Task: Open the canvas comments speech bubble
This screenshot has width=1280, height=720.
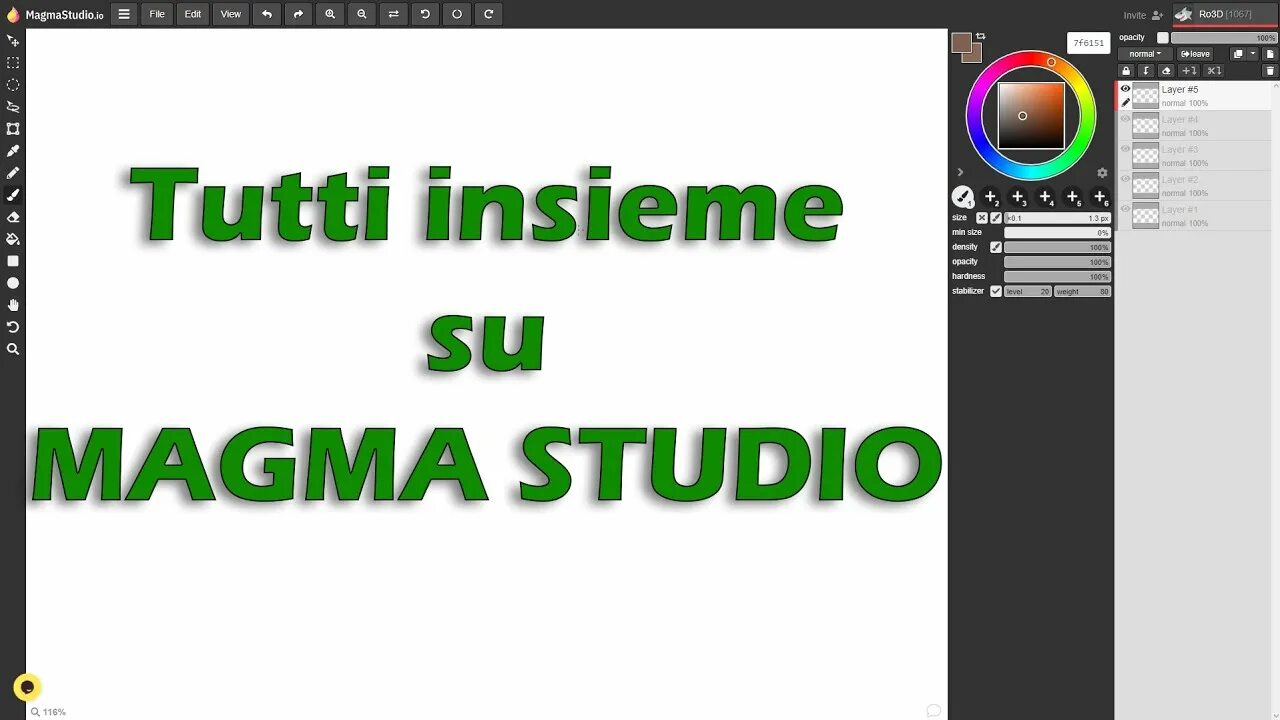Action: pyautogui.click(x=933, y=710)
